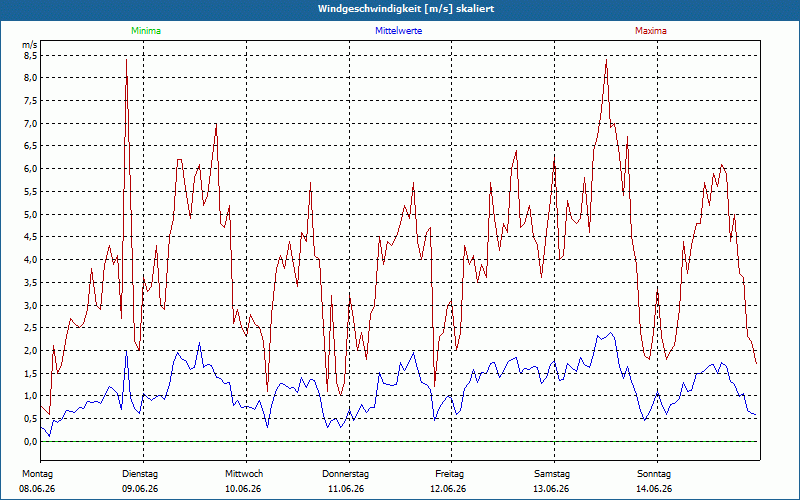The width and height of the screenshot is (800, 500).
Task: Click the 5,5 y-axis value
Action: coord(31,191)
